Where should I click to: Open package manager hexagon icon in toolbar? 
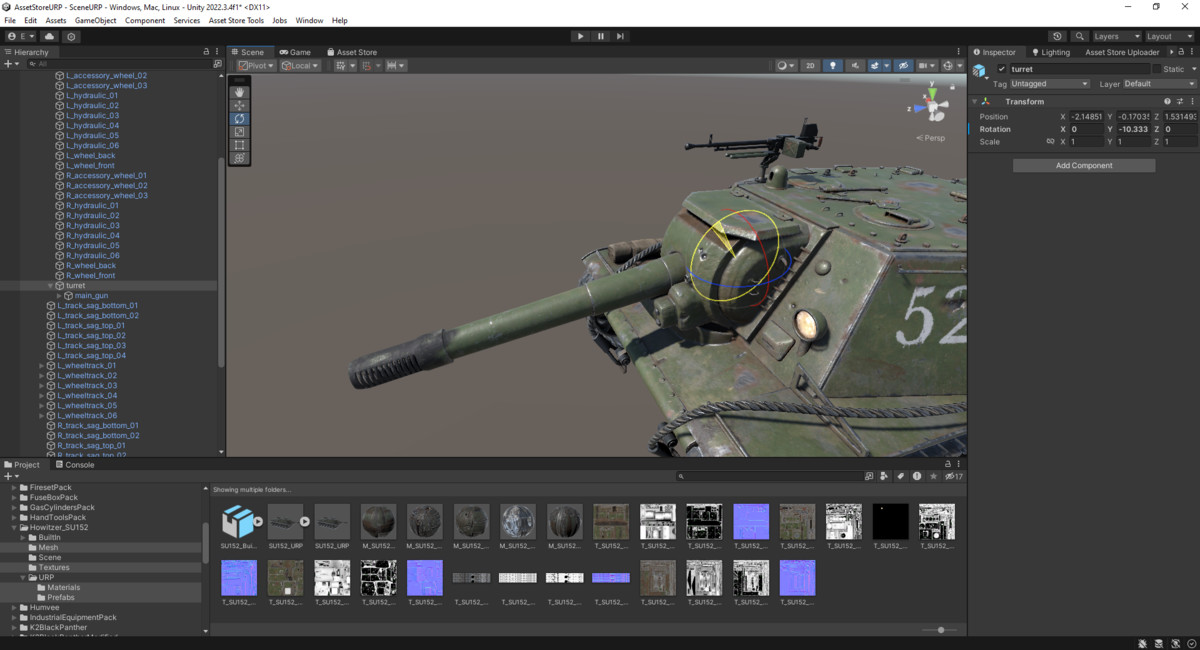(x=71, y=36)
